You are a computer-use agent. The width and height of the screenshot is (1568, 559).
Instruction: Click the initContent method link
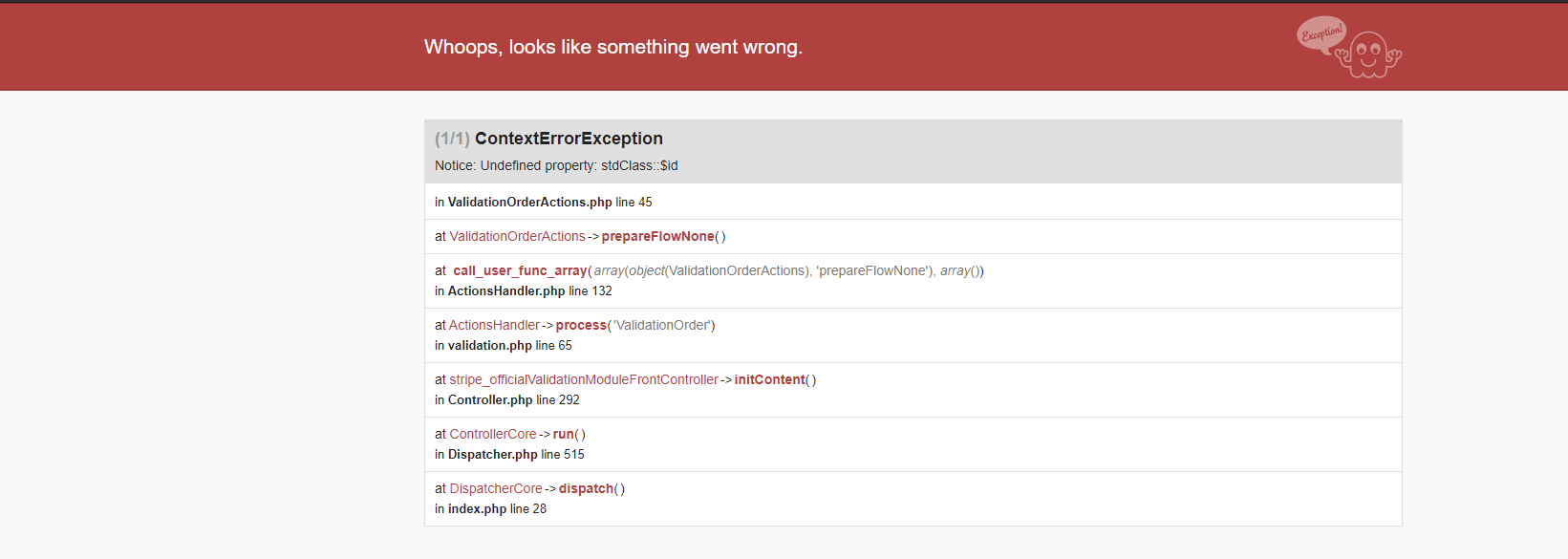click(x=769, y=379)
